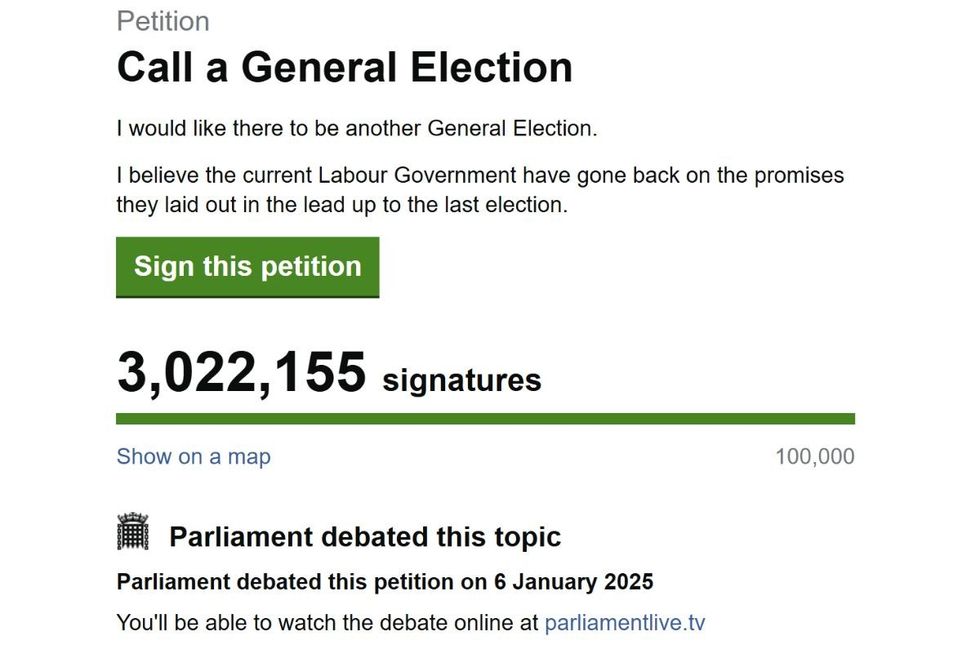Select the petition title Call a General Election
The width and height of the screenshot is (980, 653).
345,66
